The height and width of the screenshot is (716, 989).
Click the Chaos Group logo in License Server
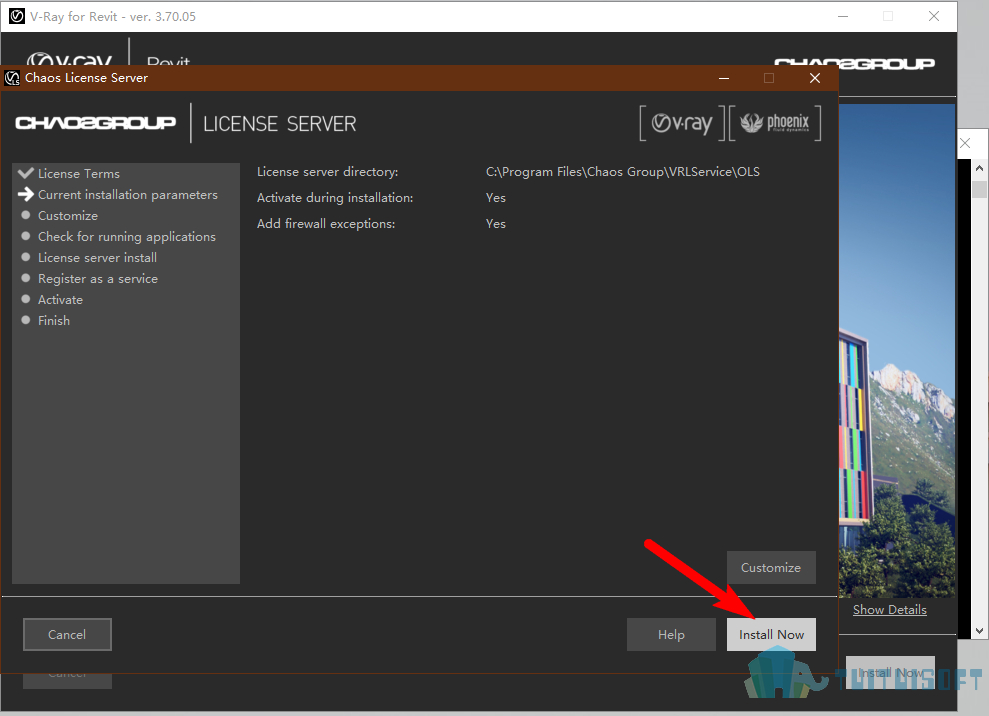point(95,123)
